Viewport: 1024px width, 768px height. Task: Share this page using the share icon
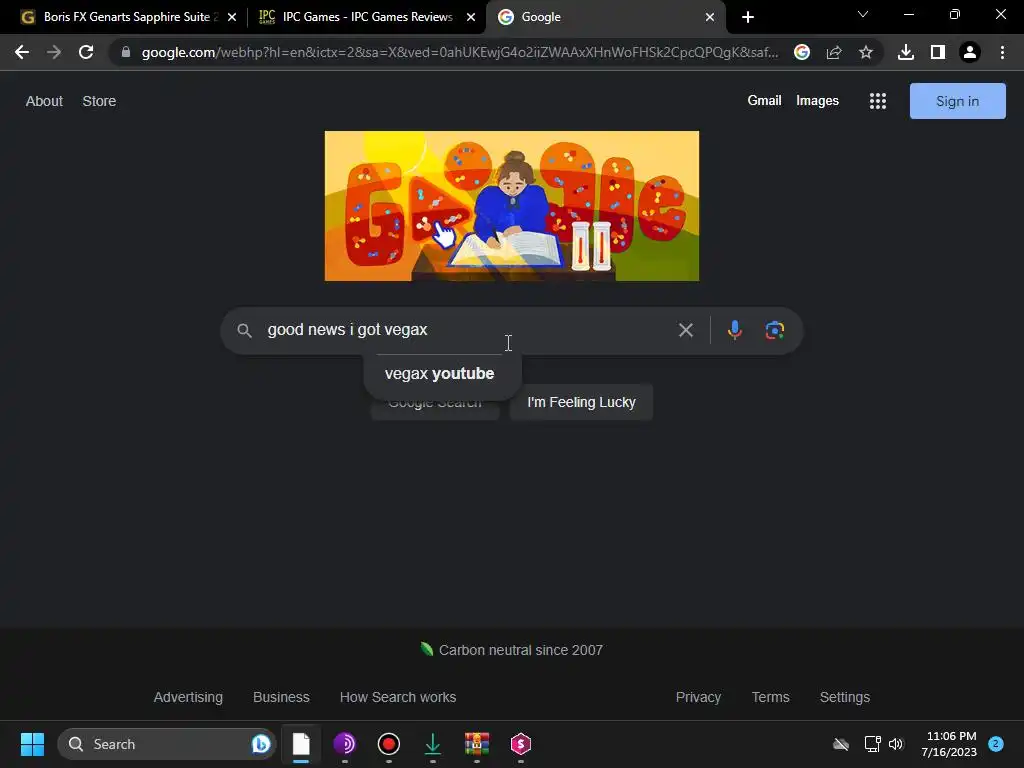pos(834,52)
